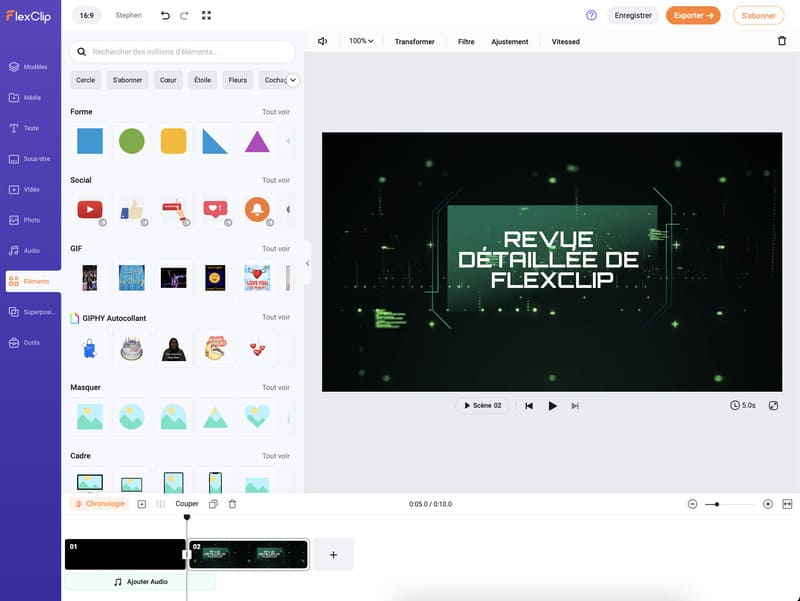Screen dimensions: 800x601
Task: Open the Audio sidebar panel
Action: [24, 251]
